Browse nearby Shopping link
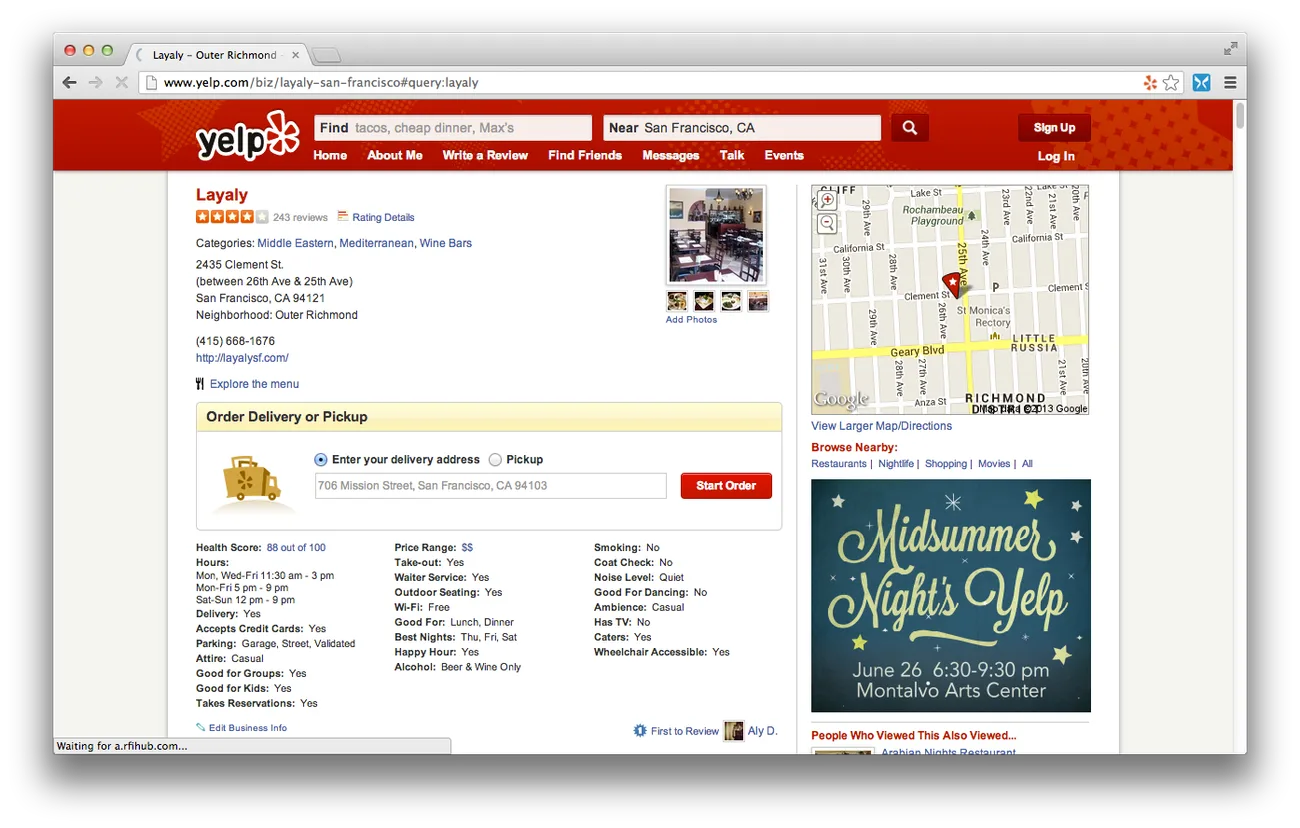Image resolution: width=1300 pixels, height=828 pixels. (x=946, y=464)
